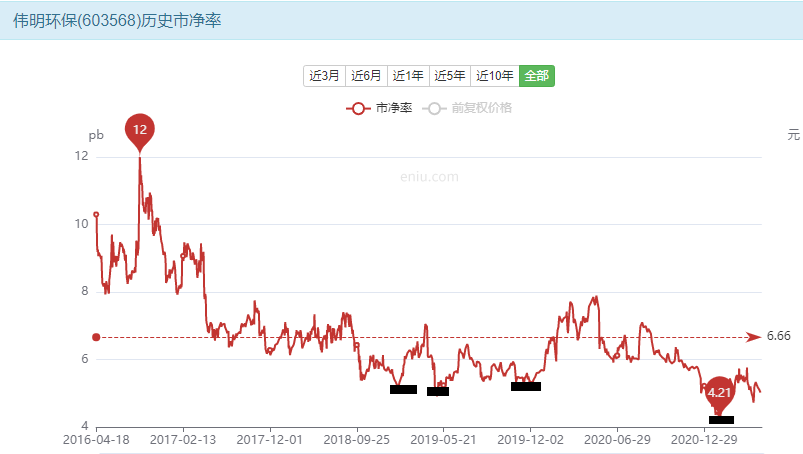Click the 元 right axis unit label
Image resolution: width=803 pixels, height=454 pixels.
point(793,135)
